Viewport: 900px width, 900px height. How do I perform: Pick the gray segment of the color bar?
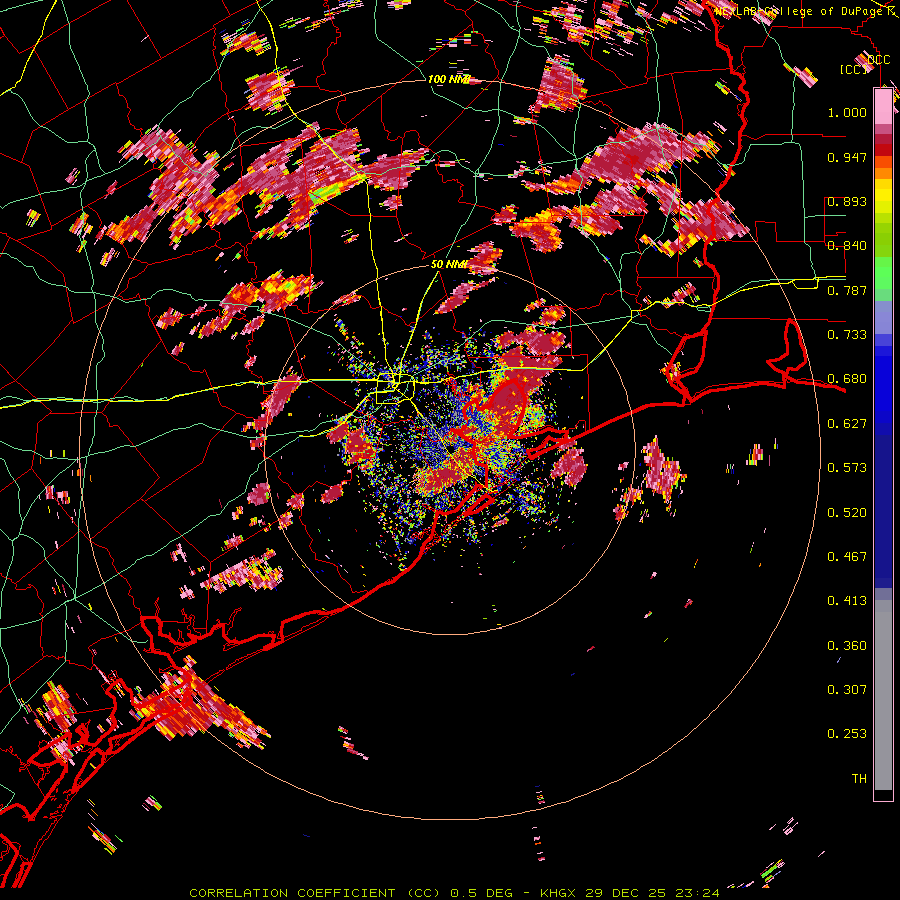click(883, 695)
